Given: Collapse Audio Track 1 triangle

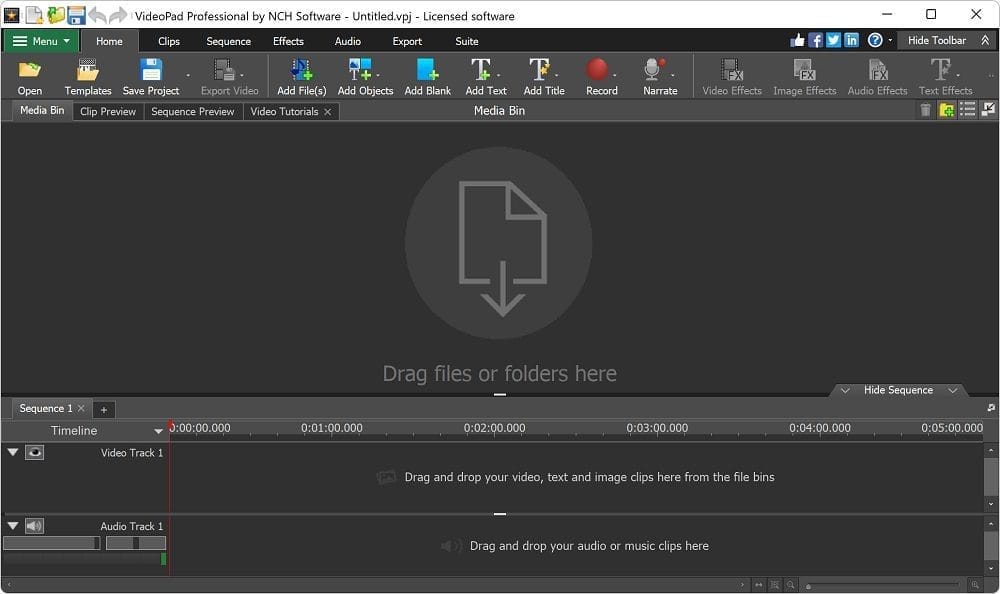Looking at the screenshot, I should coord(13,526).
